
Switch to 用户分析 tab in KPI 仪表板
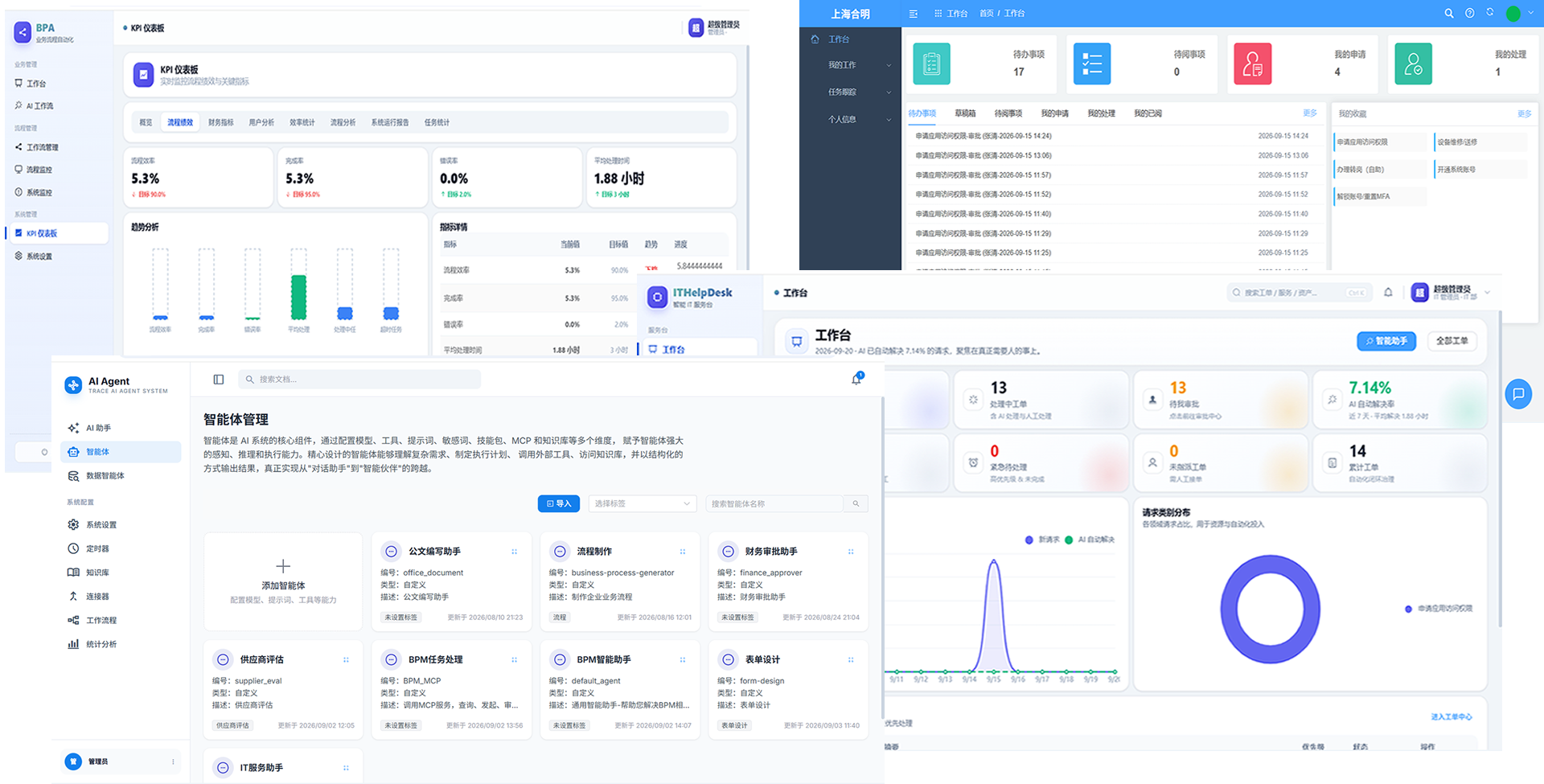coord(261,122)
